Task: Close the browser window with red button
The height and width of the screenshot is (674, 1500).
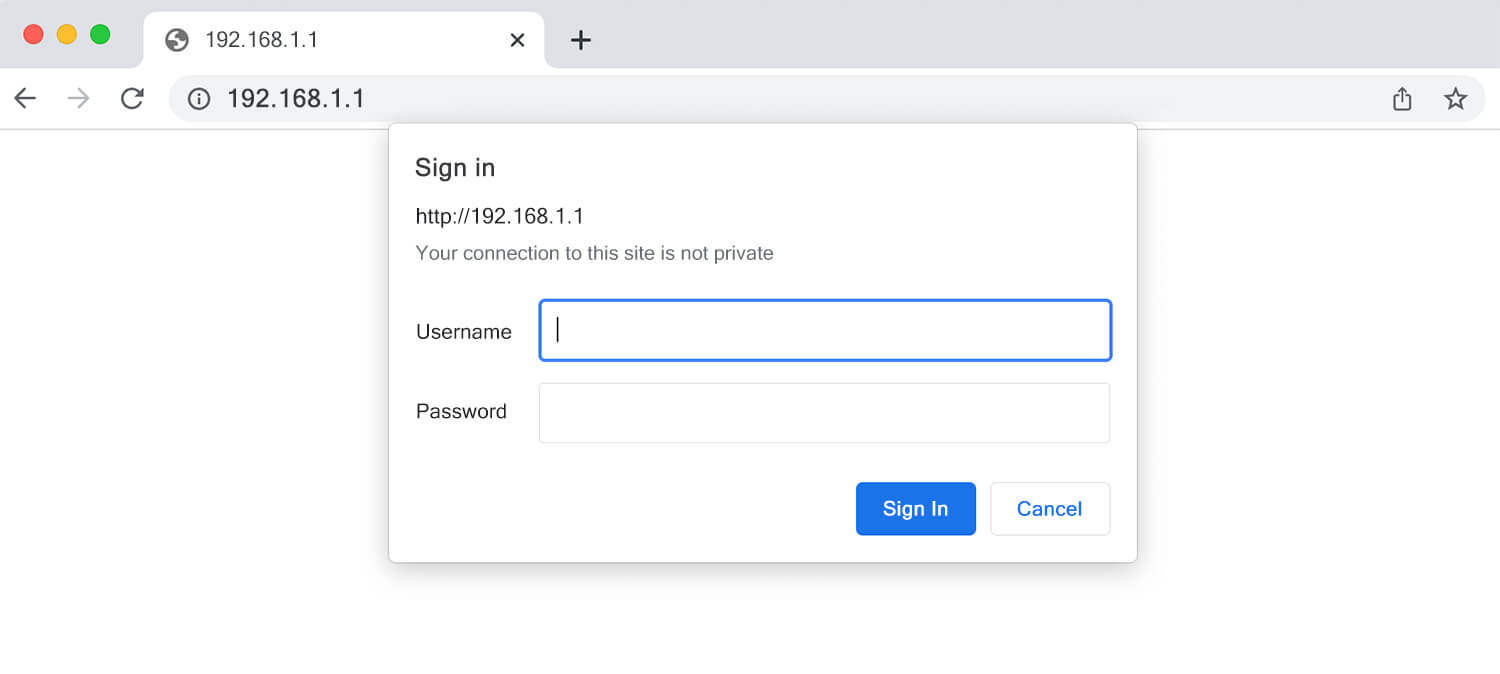Action: click(x=33, y=34)
